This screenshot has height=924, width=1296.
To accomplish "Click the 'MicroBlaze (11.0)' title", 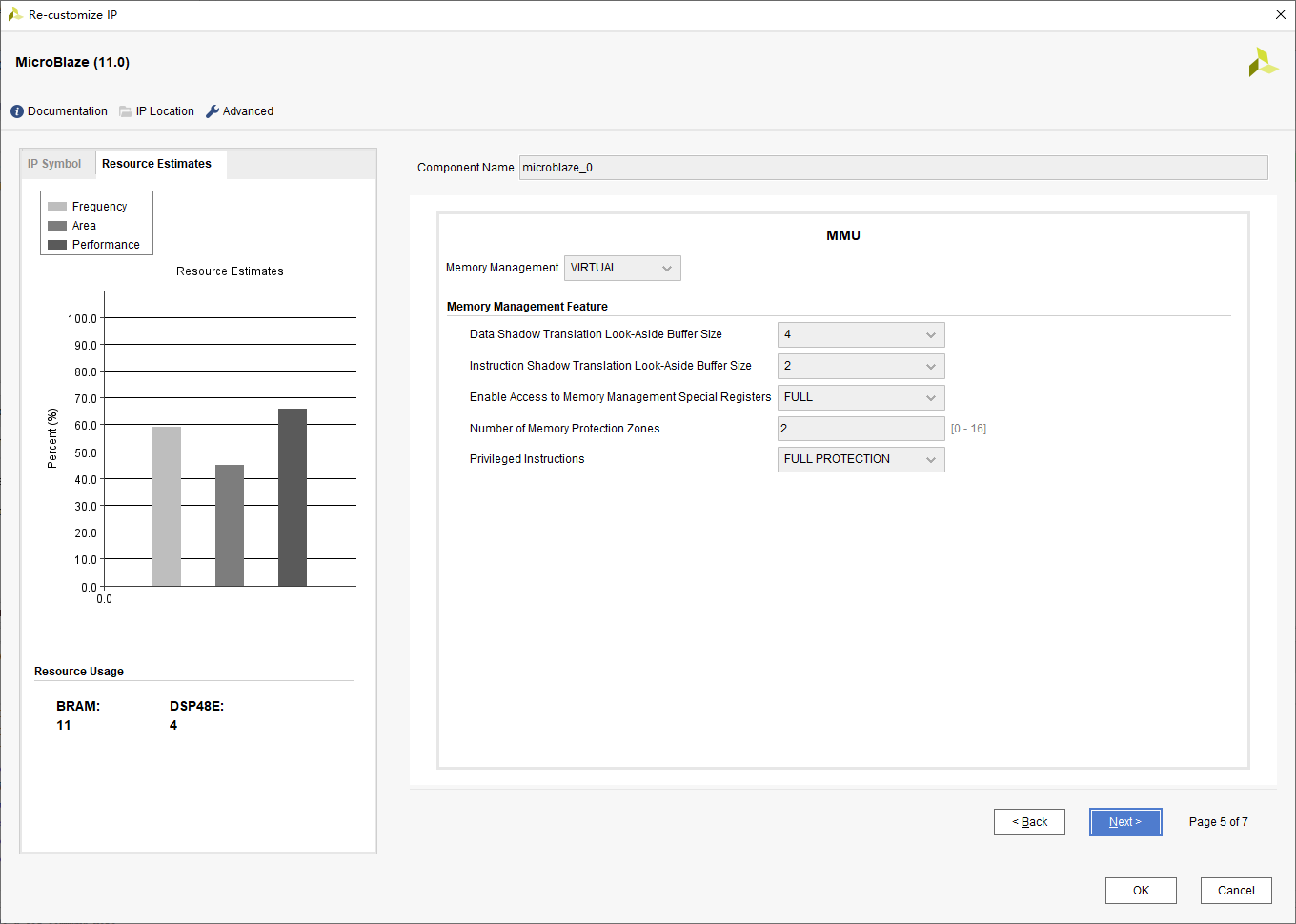I will coord(72,62).
